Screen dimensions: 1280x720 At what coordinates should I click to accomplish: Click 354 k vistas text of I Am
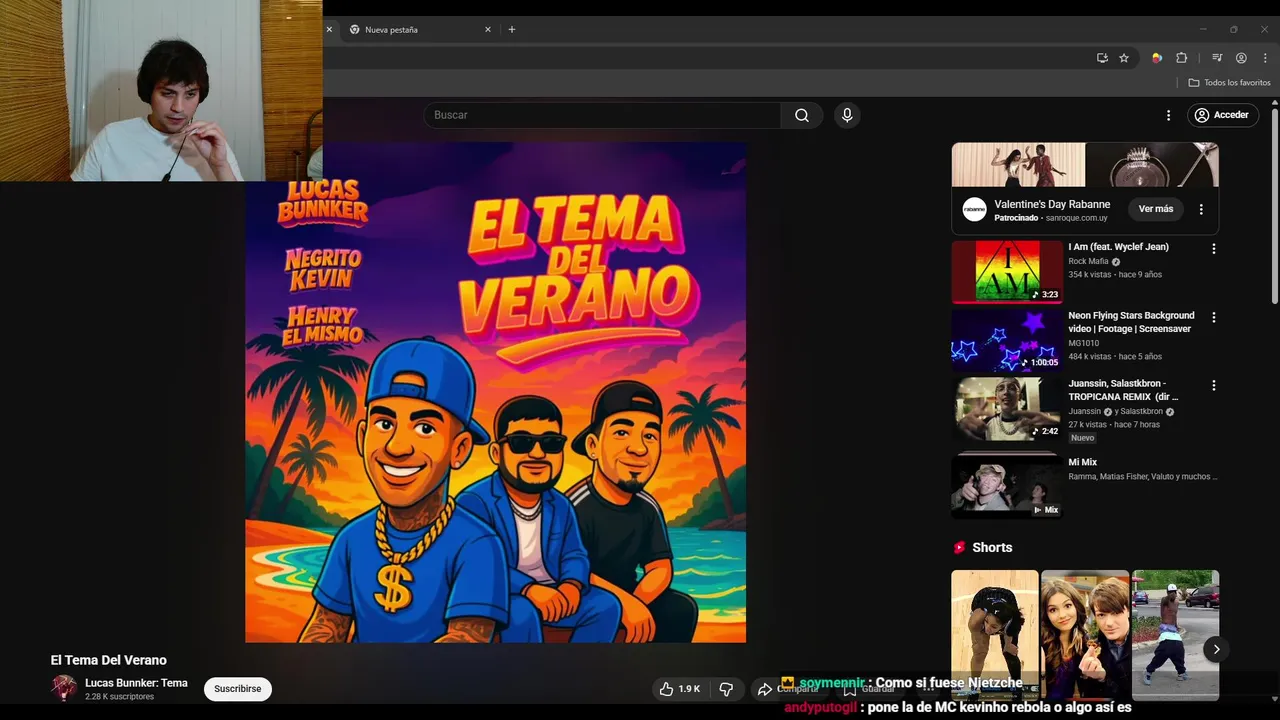pos(1090,275)
